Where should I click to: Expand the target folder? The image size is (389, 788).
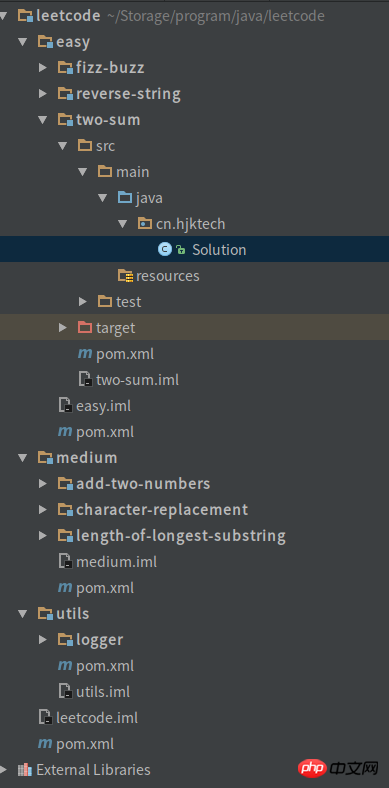(x=63, y=328)
